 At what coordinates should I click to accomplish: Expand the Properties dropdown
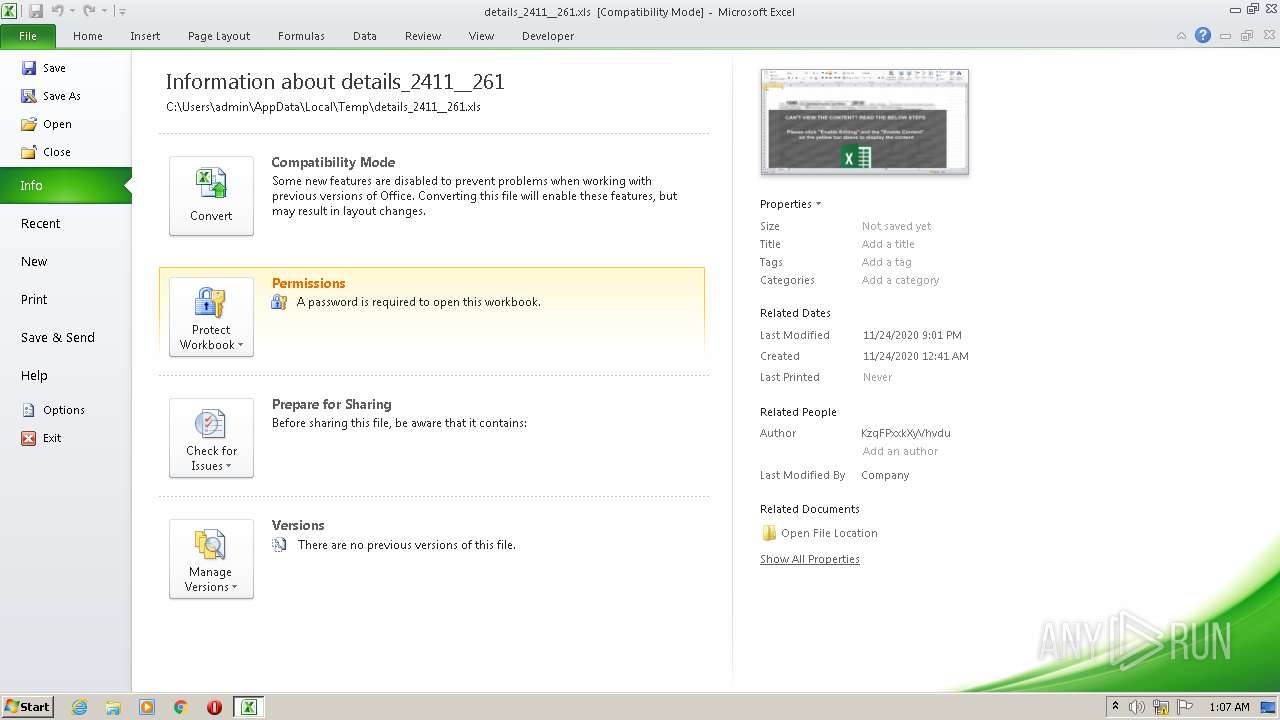point(790,204)
